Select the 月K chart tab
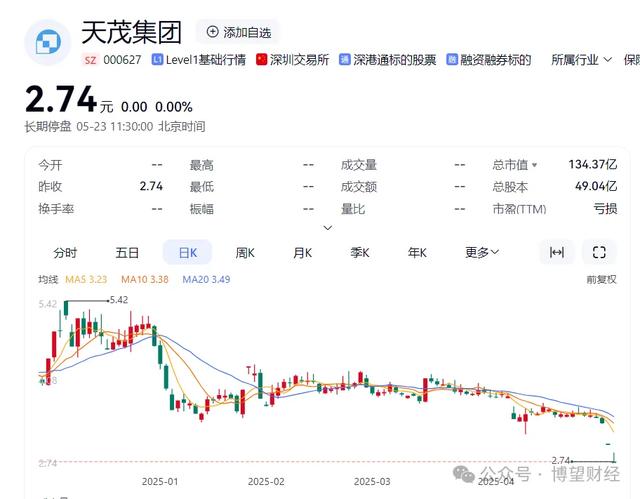This screenshot has width=640, height=499. pos(302,253)
